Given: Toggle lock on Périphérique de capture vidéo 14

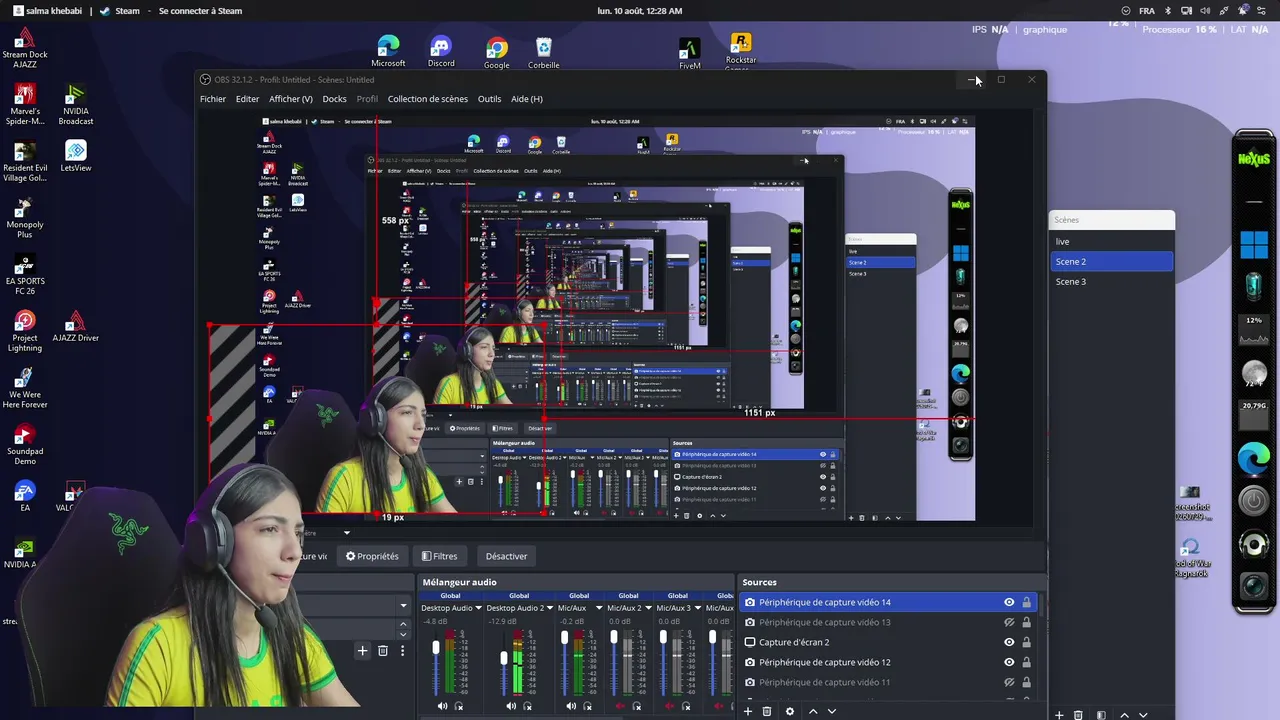Looking at the screenshot, I should pos(1026,602).
